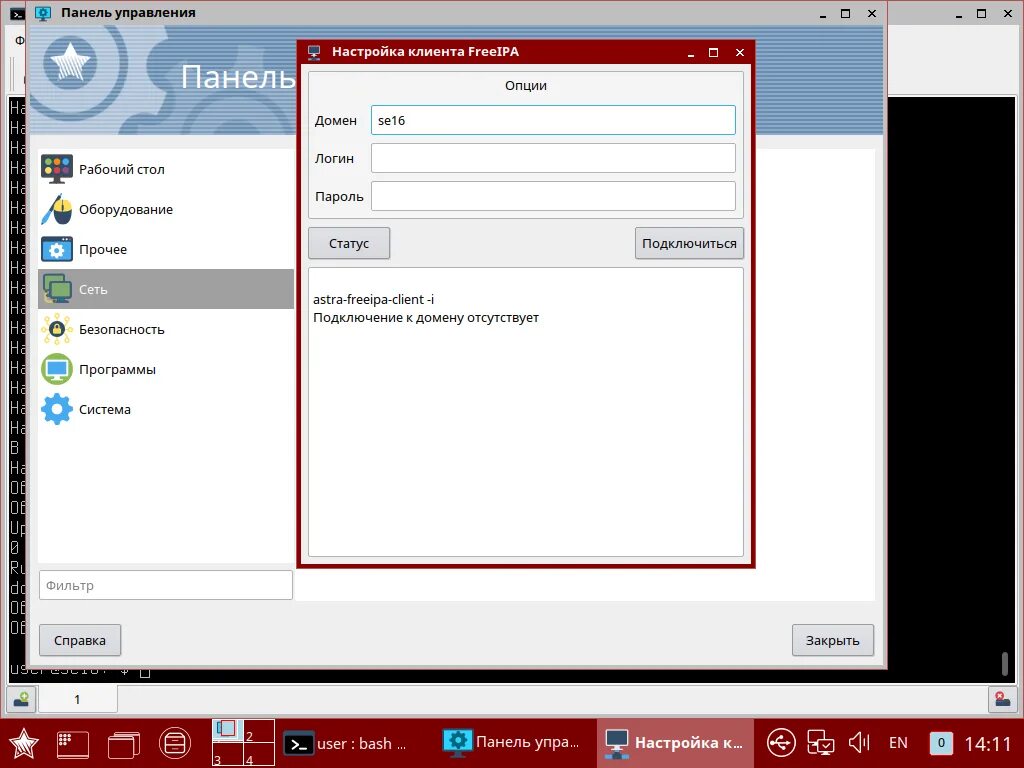
Task: Click the terminal vertical scrollbar handle
Action: (x=1006, y=664)
